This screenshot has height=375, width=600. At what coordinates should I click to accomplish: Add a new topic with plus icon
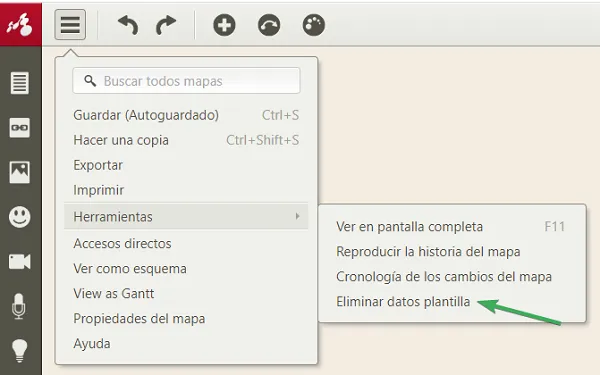(224, 25)
